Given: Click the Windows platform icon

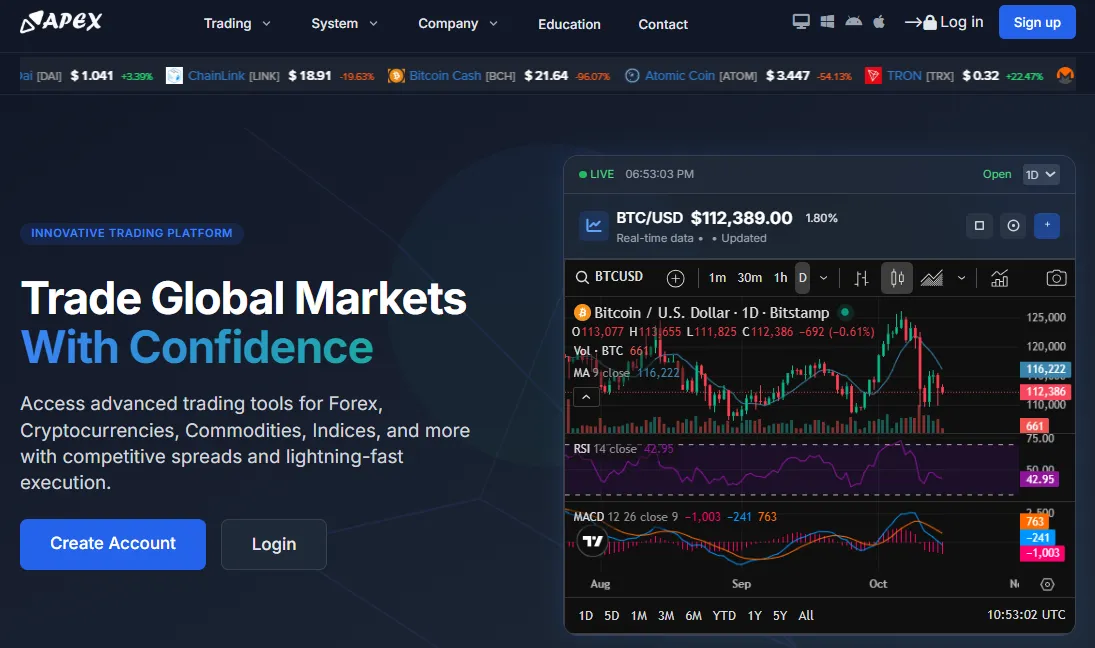Looking at the screenshot, I should pyautogui.click(x=827, y=21).
